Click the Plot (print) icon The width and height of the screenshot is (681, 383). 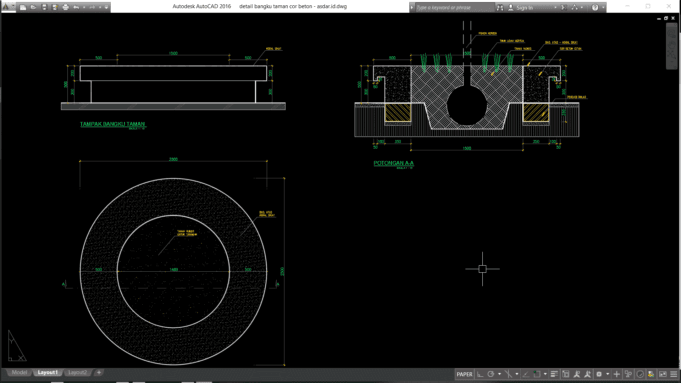[66, 7]
